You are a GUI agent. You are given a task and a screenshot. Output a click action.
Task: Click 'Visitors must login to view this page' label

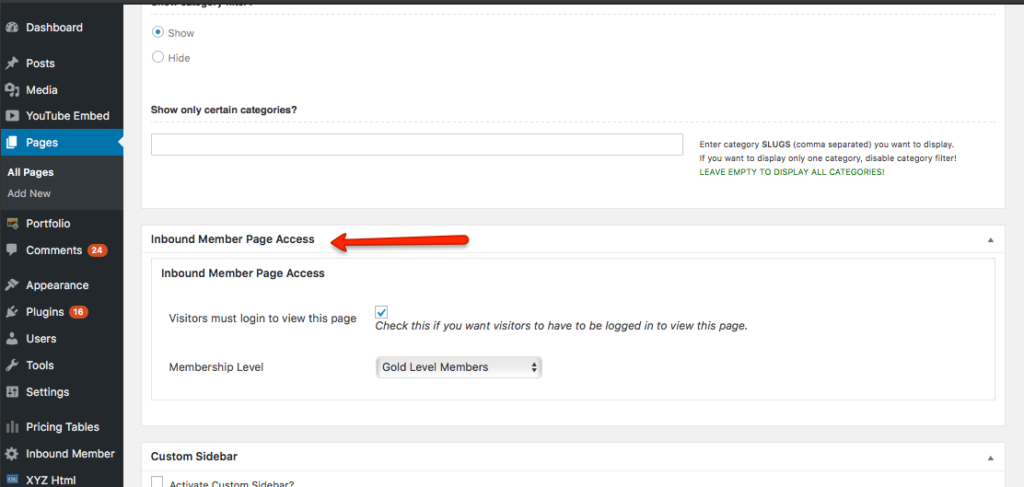(x=263, y=319)
